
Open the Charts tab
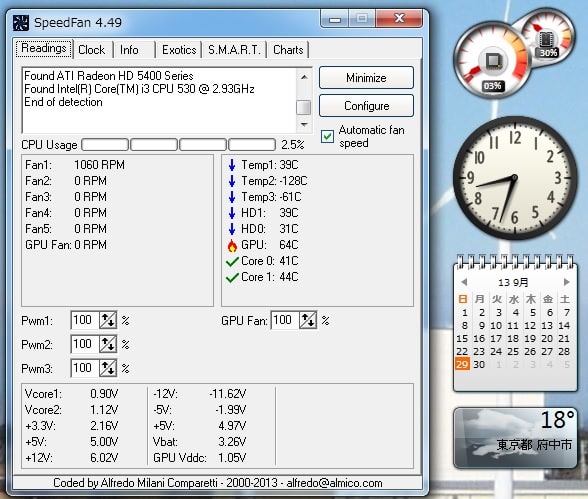pos(288,50)
